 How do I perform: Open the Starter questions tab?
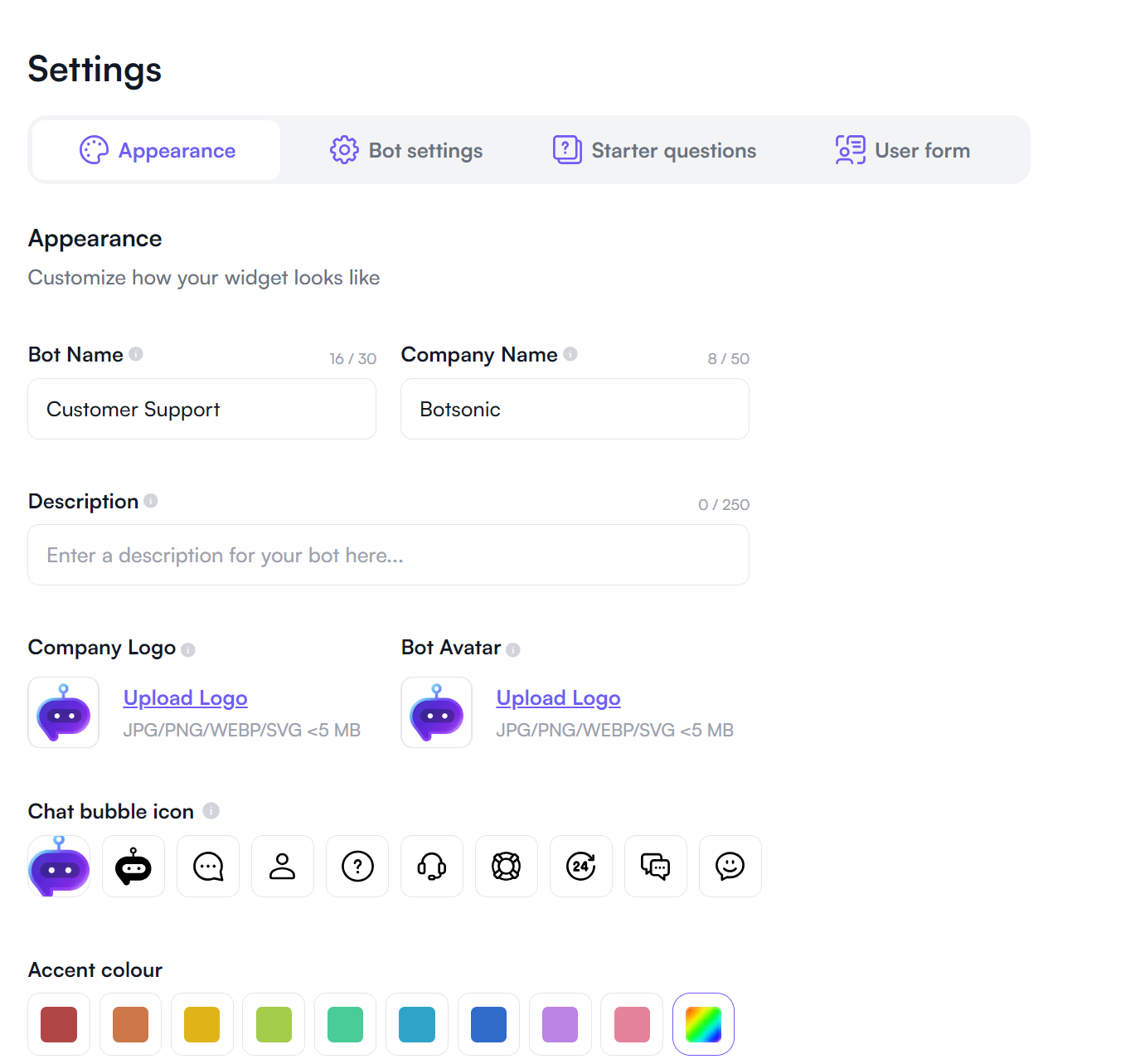655,150
